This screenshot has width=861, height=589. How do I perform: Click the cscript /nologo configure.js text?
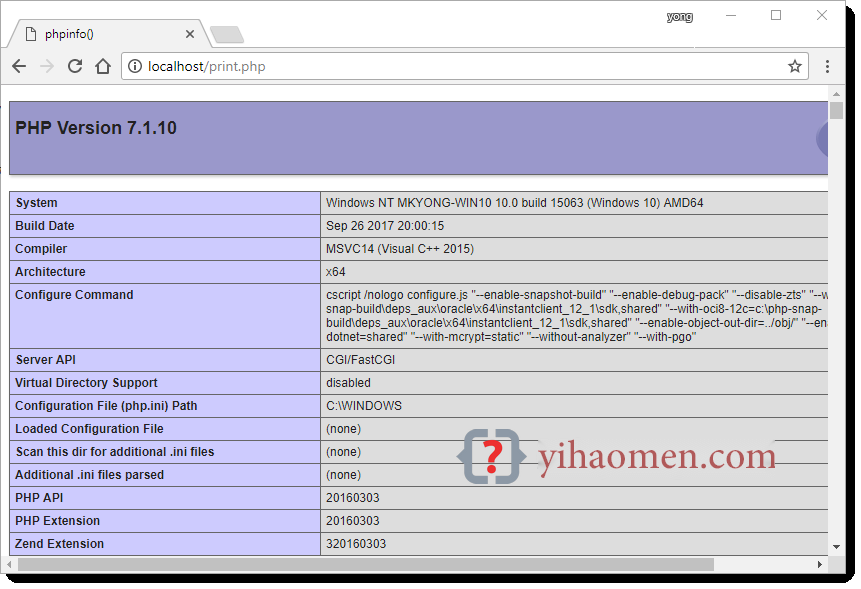[x=397, y=295]
